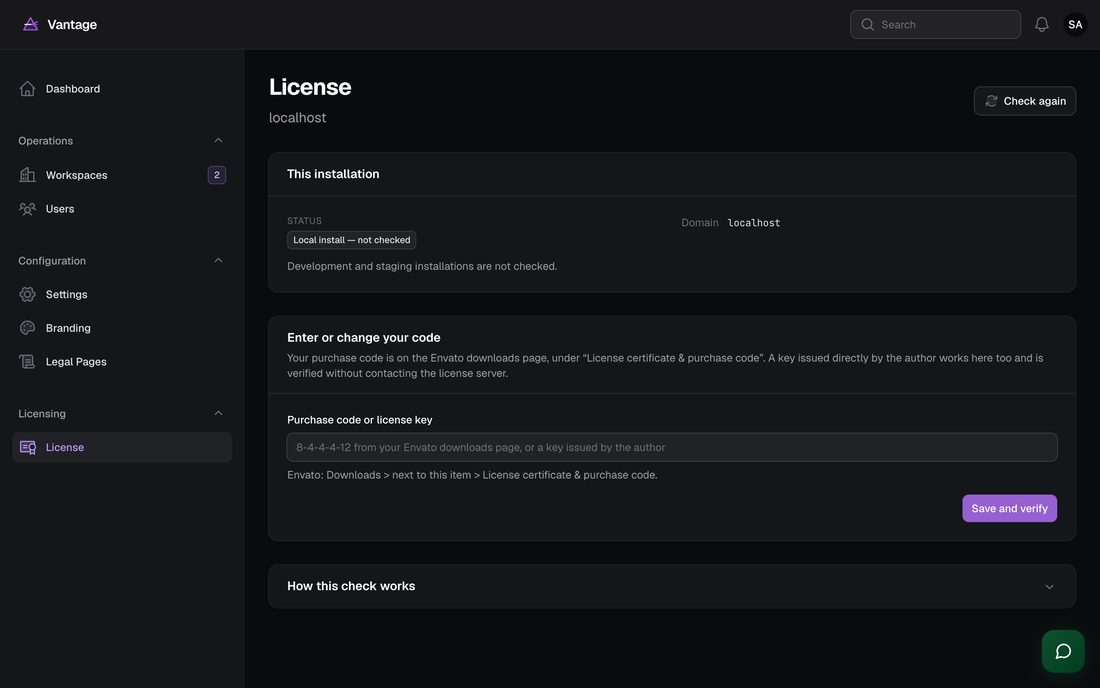
Task: Click the Domain label
Action: tap(699, 223)
